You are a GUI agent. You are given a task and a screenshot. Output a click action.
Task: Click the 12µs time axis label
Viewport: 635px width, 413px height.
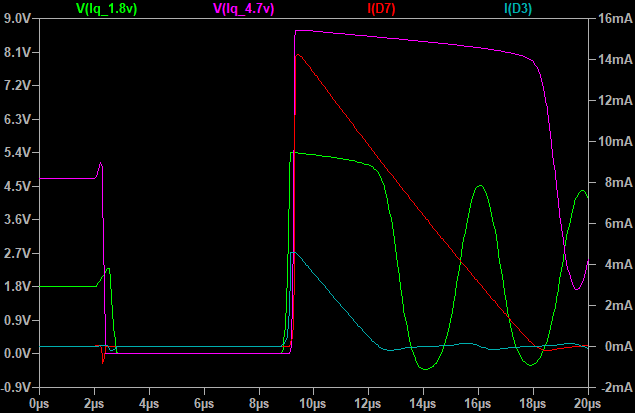368,404
